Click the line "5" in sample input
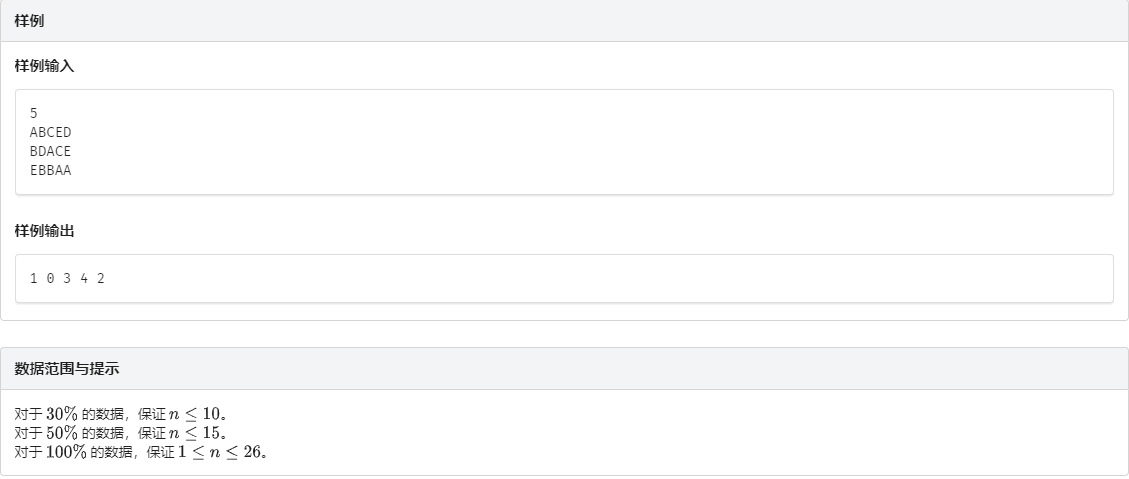The image size is (1129, 479). (34, 113)
